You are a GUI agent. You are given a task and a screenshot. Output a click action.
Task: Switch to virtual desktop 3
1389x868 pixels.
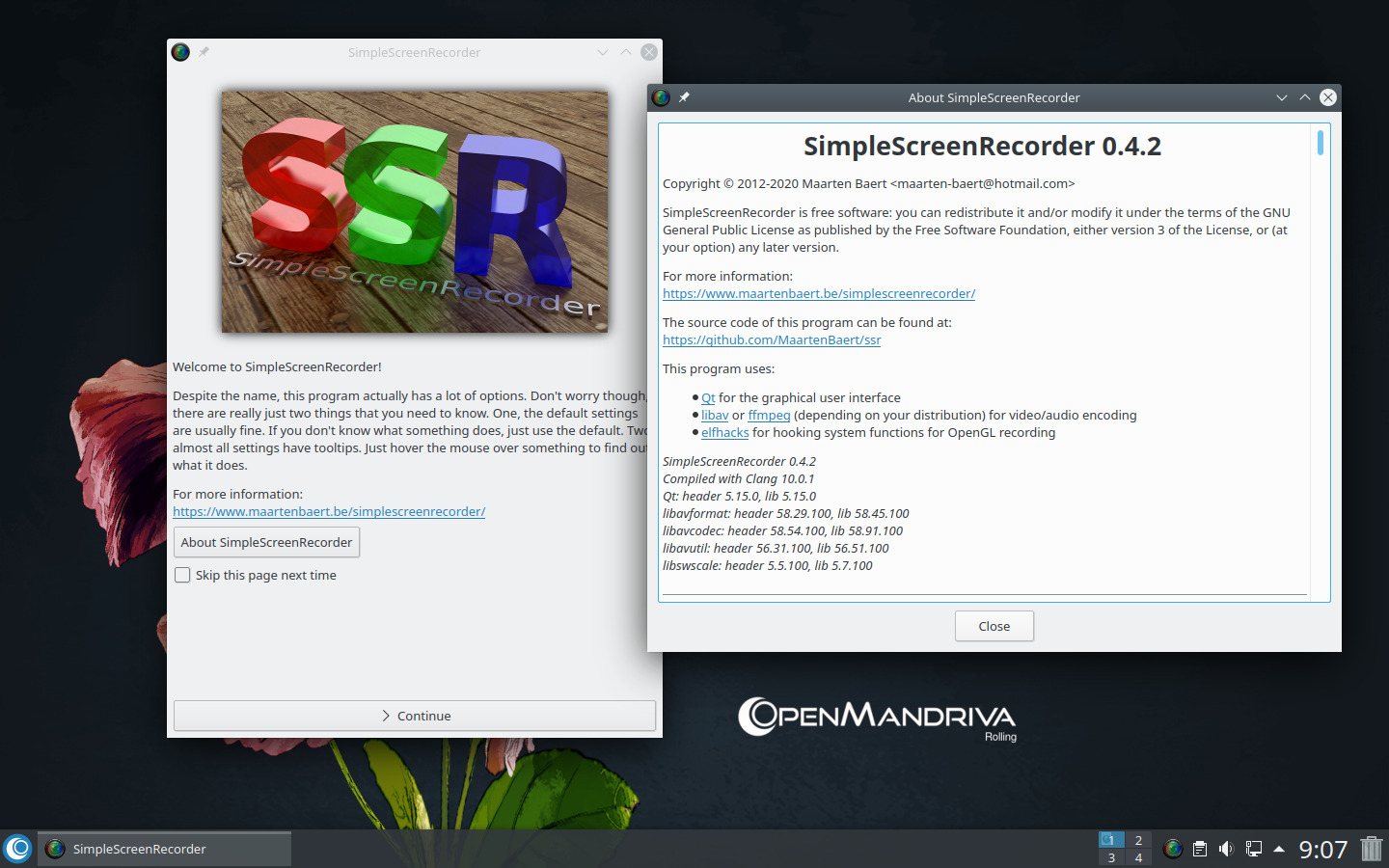[1111, 857]
